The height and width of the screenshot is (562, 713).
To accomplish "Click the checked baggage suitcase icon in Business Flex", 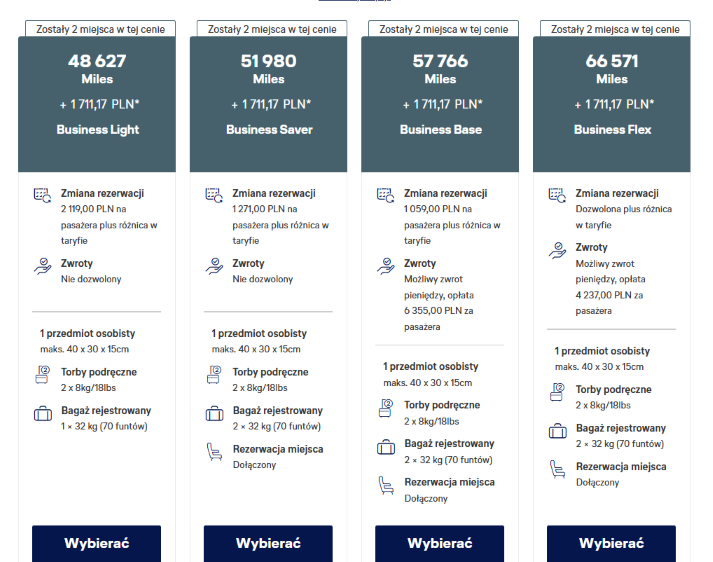I will pos(557,431).
